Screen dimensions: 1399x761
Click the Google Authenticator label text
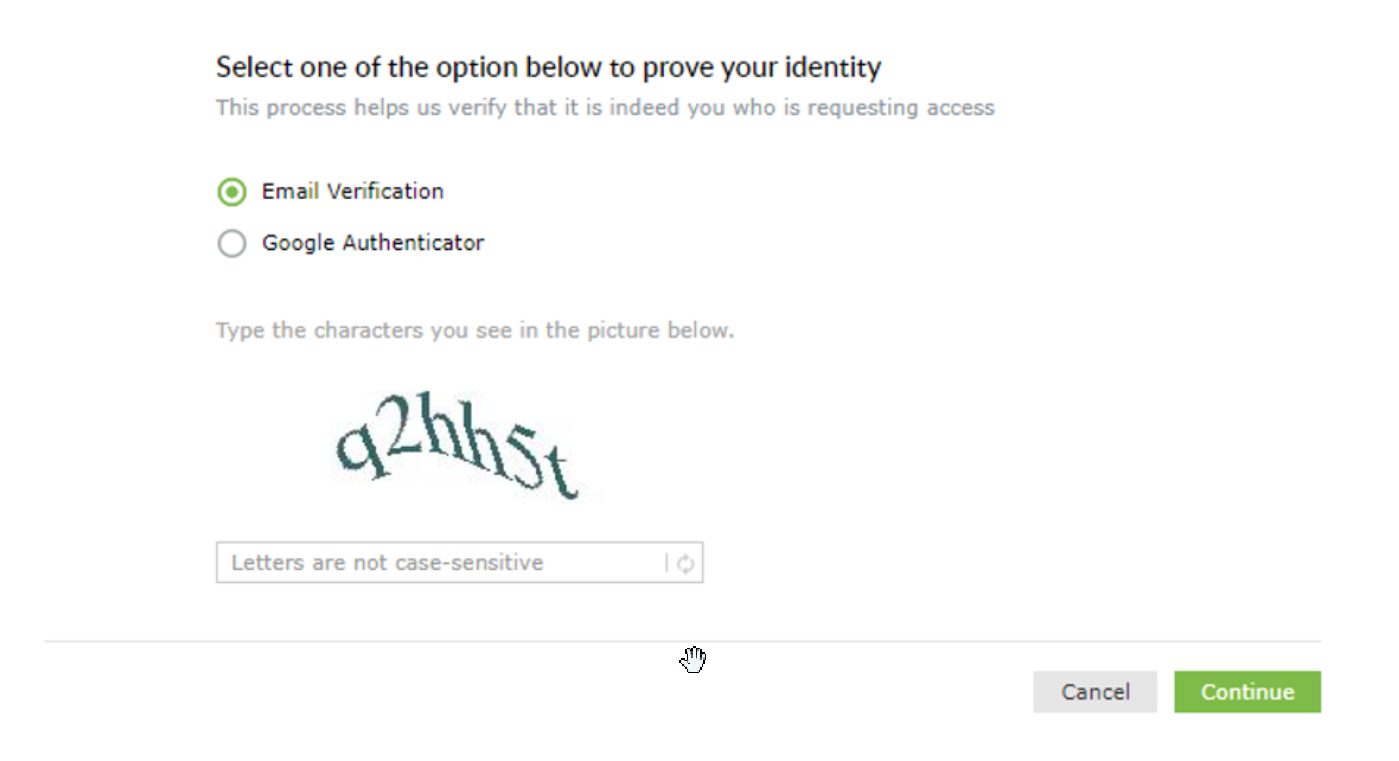point(372,242)
